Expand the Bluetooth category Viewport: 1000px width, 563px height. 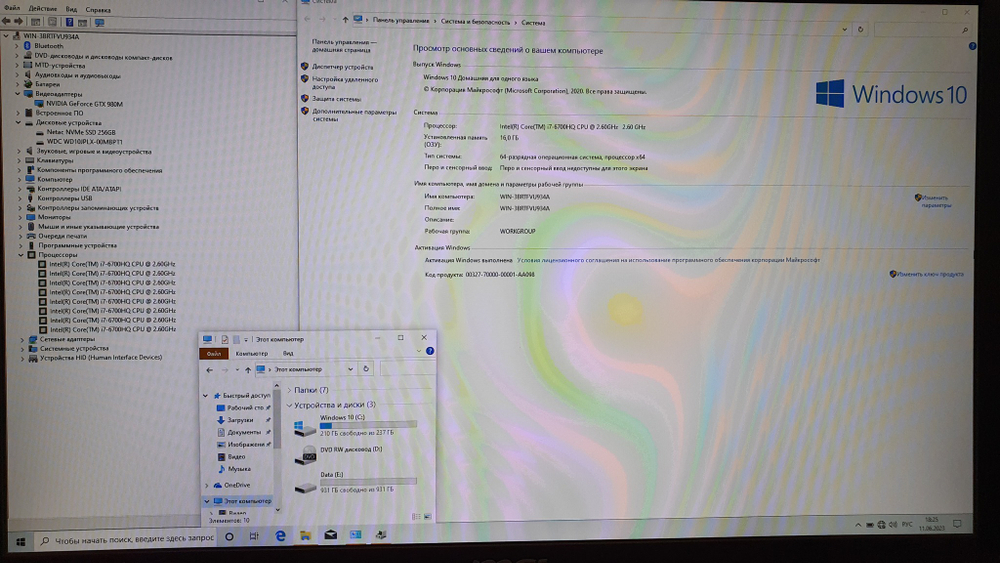pyautogui.click(x=17, y=46)
